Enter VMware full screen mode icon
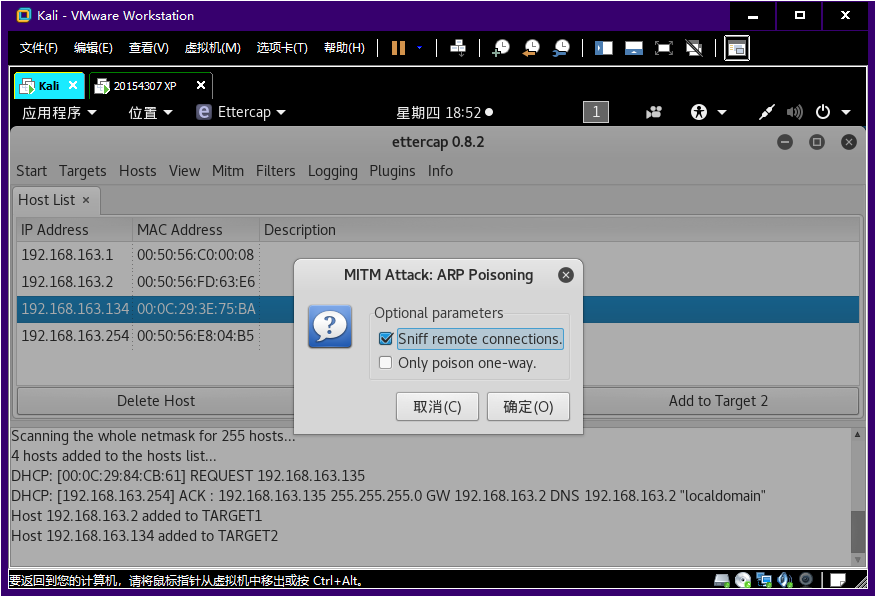This screenshot has height=597, width=876. (x=663, y=48)
